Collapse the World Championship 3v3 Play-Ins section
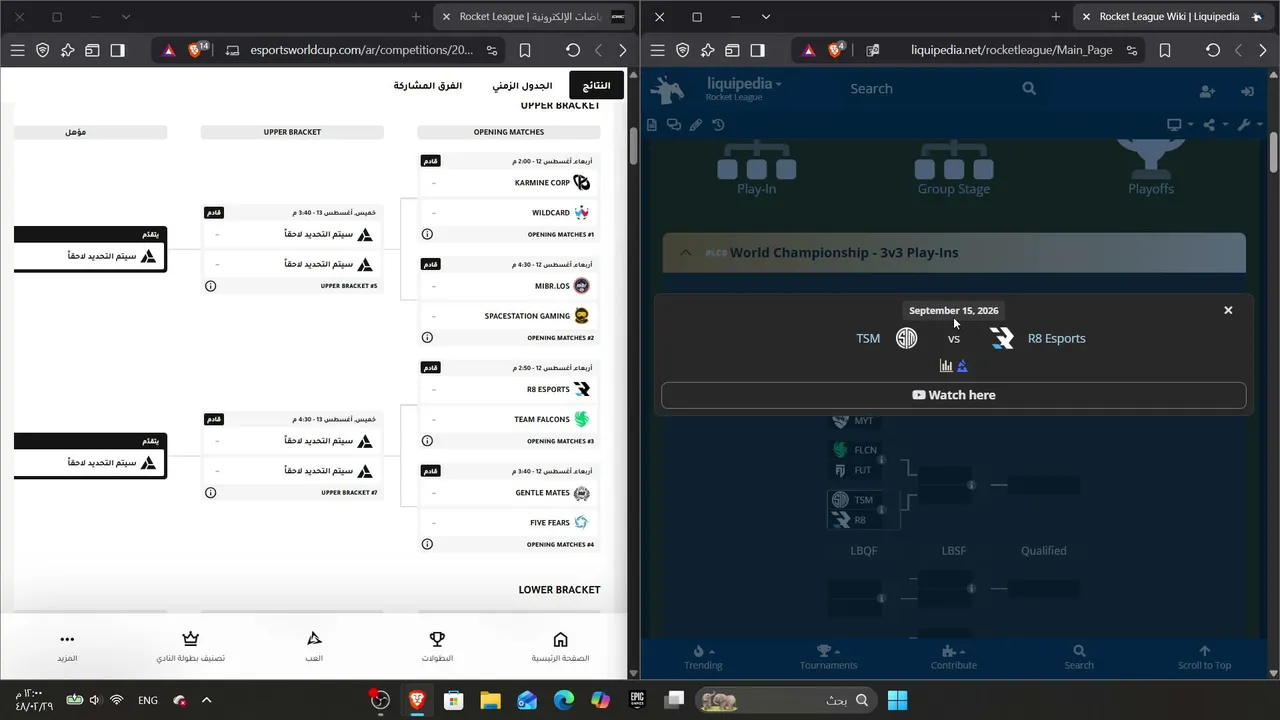The height and width of the screenshot is (720, 1280). click(685, 253)
